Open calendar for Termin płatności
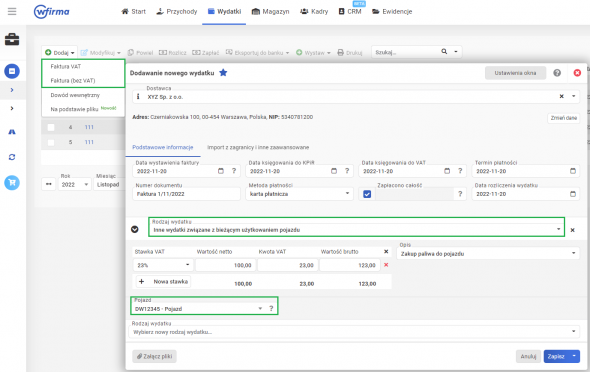The width and height of the screenshot is (590, 372). pyautogui.click(x=573, y=171)
